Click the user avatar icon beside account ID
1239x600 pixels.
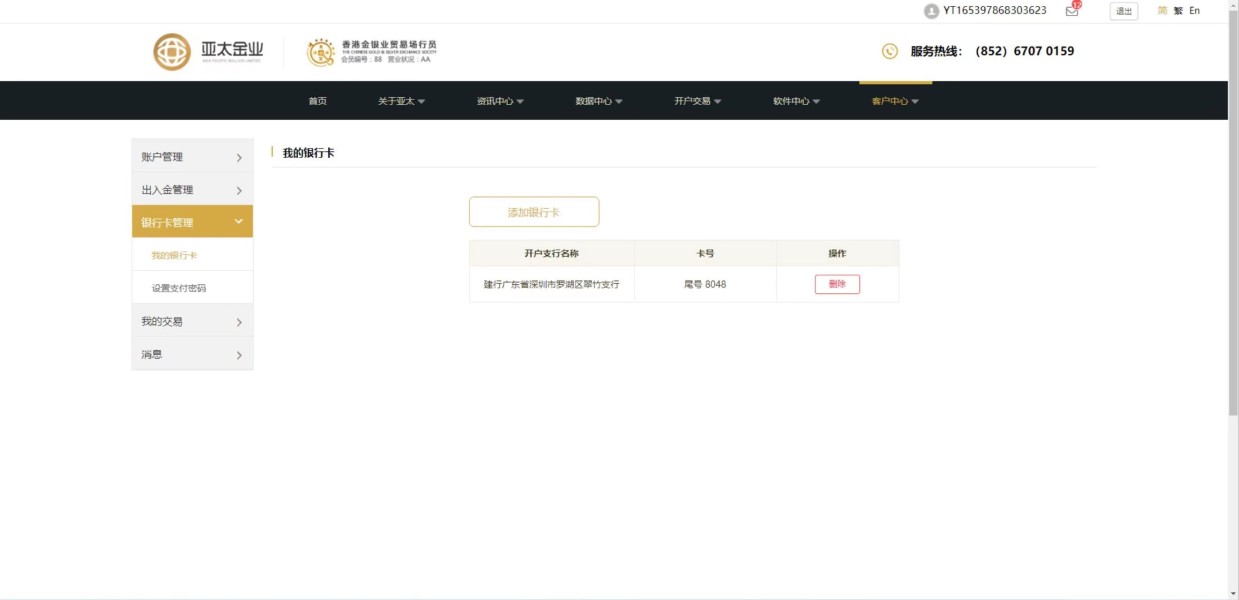click(931, 11)
